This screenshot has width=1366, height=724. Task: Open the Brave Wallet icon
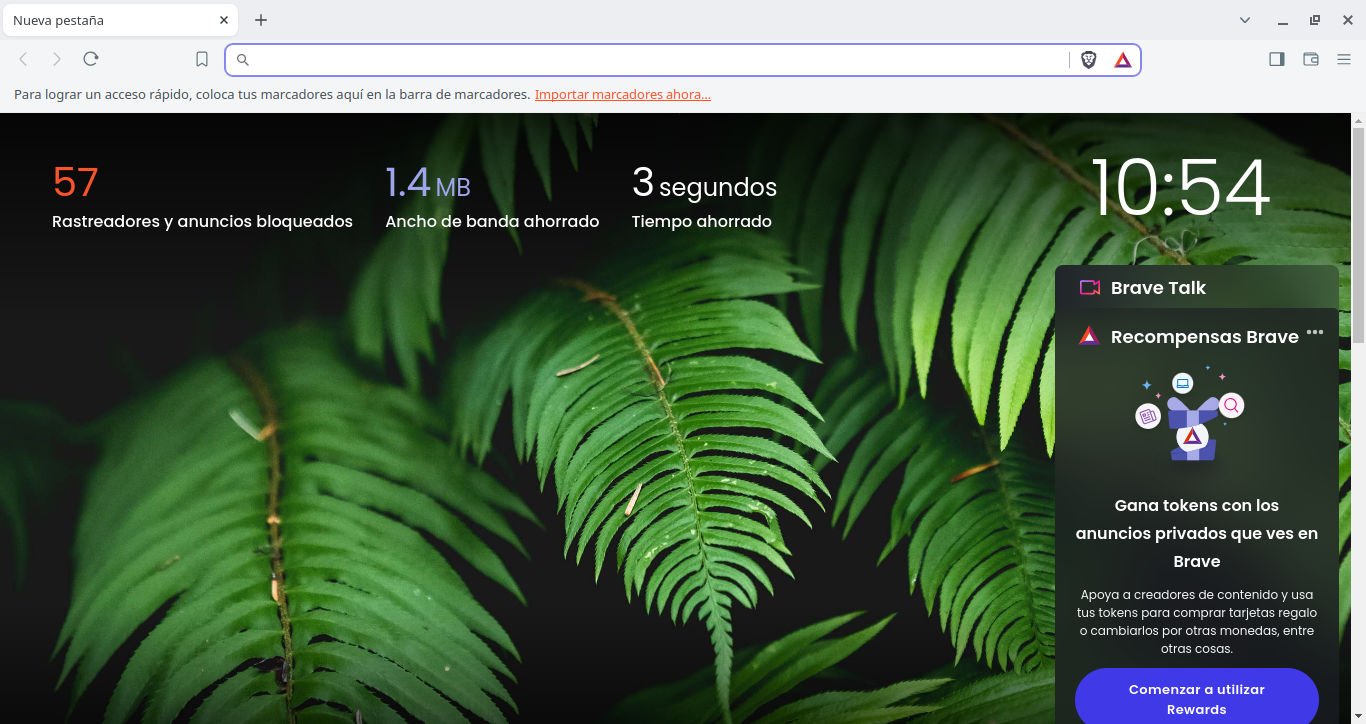[1311, 59]
